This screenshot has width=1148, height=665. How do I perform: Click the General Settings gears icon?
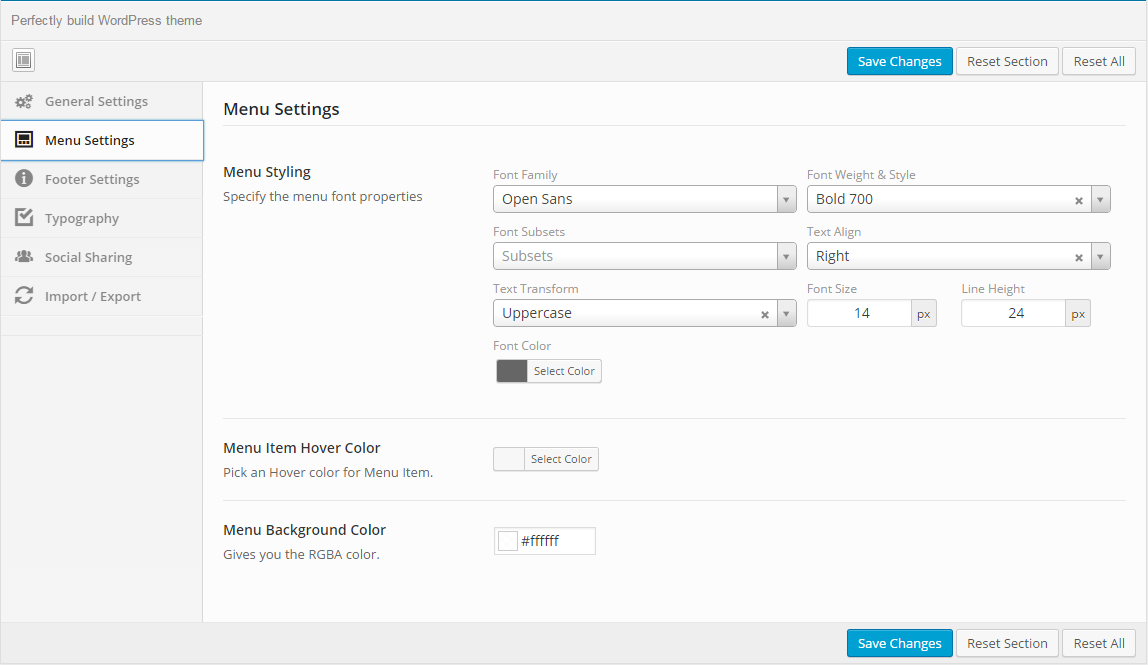24,101
